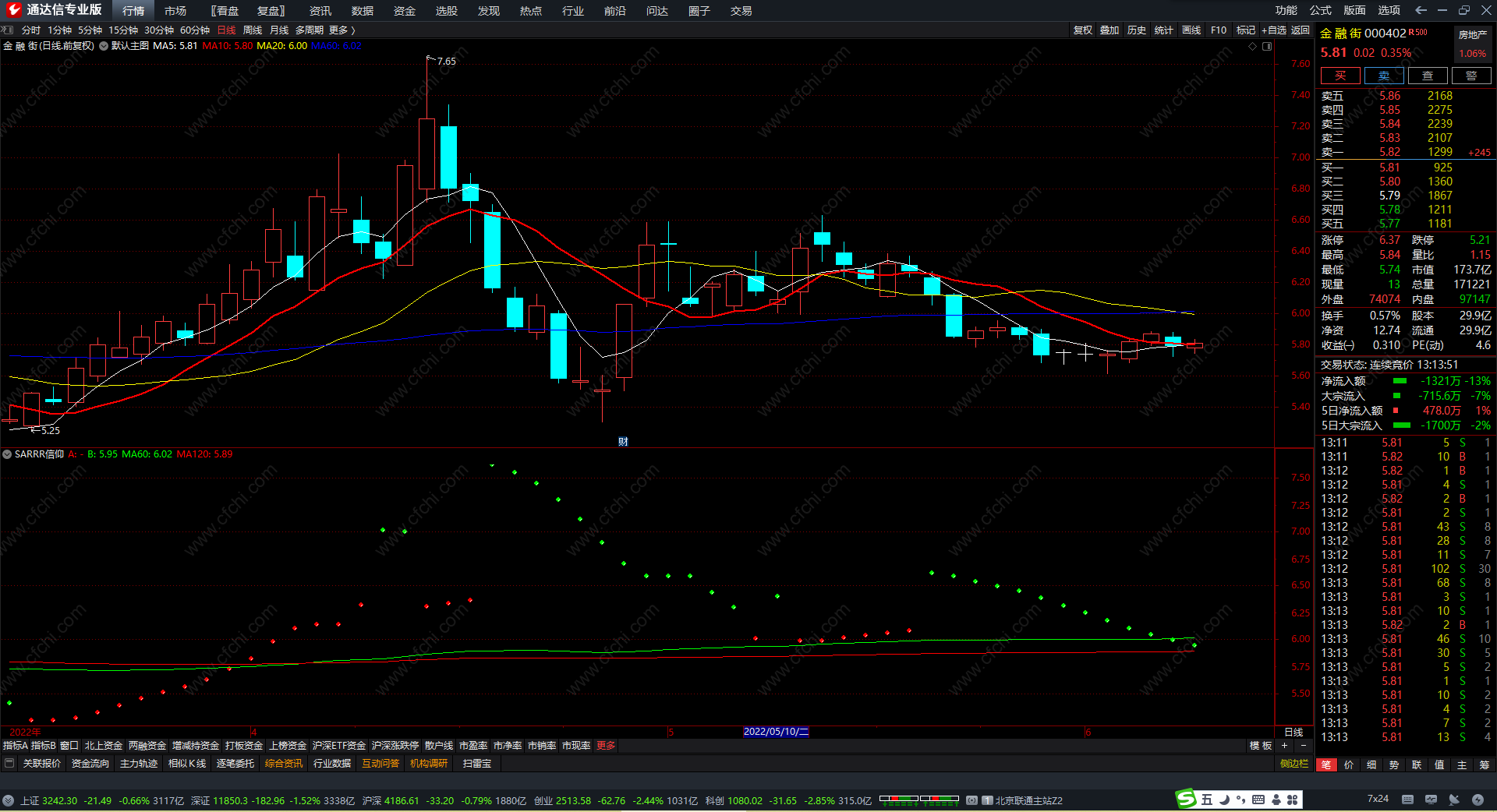1497x812 pixels.
Task: Click the 财 marker icon under the chart
Action: (x=623, y=442)
